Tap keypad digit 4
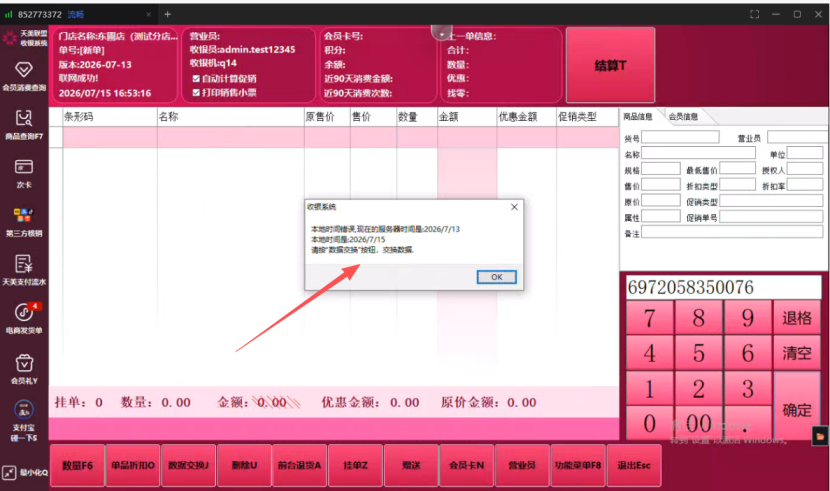The height and width of the screenshot is (491, 830). tap(649, 353)
